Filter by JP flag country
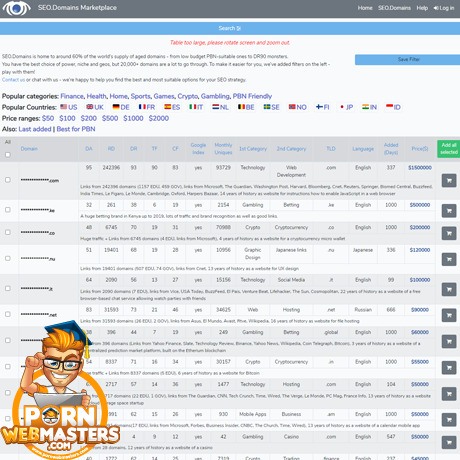The image size is (460, 460). [346, 107]
